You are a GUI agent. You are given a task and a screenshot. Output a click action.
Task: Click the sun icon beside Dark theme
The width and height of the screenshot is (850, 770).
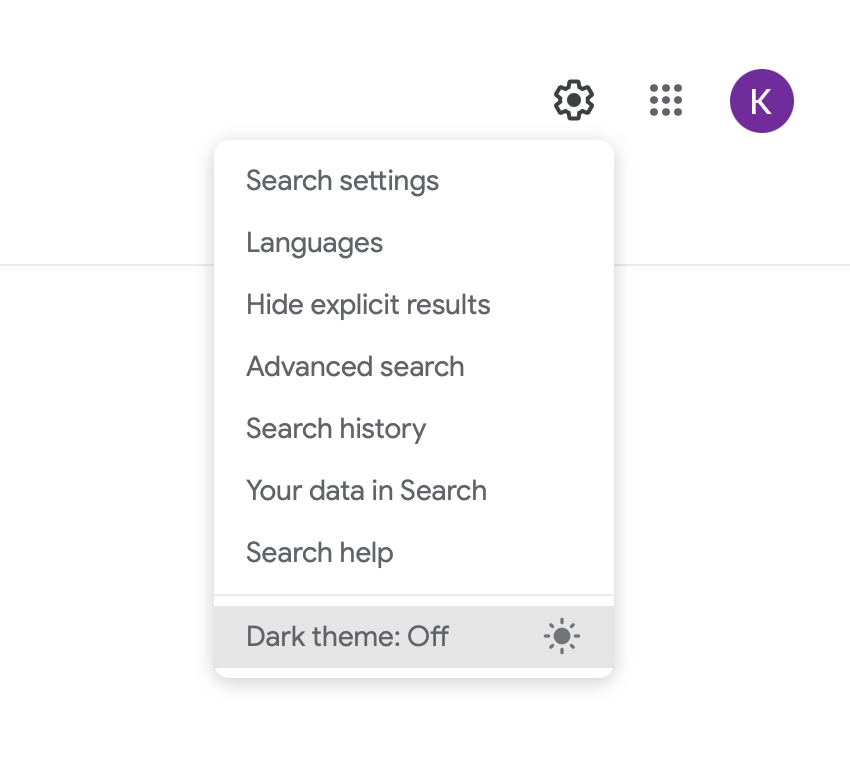(562, 636)
